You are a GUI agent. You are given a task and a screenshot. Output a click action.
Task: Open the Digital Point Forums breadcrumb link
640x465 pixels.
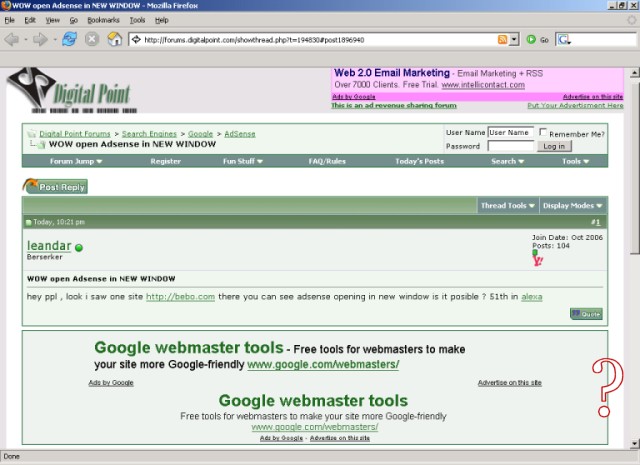point(75,134)
